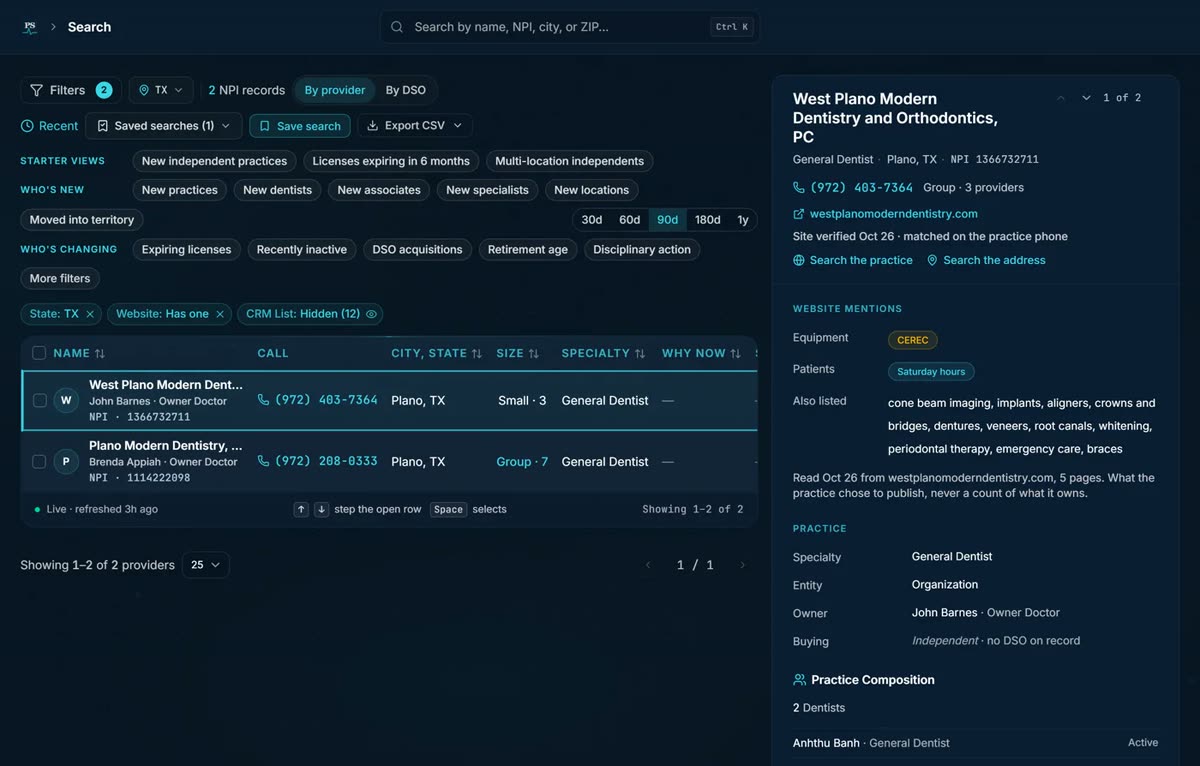Sort by City, State column arrows
1200x766 pixels.
(477, 354)
